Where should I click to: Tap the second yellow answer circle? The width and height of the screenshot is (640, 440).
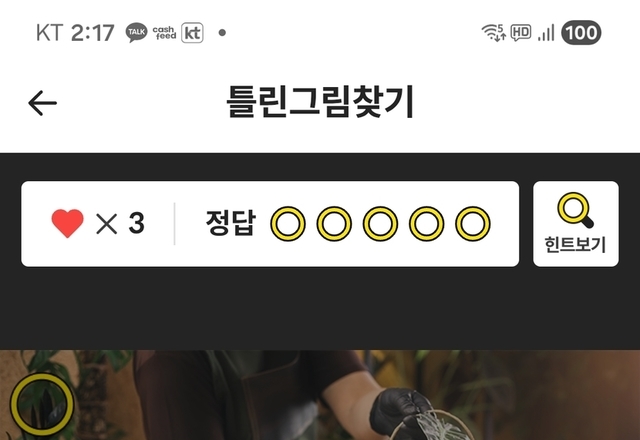coord(334,224)
